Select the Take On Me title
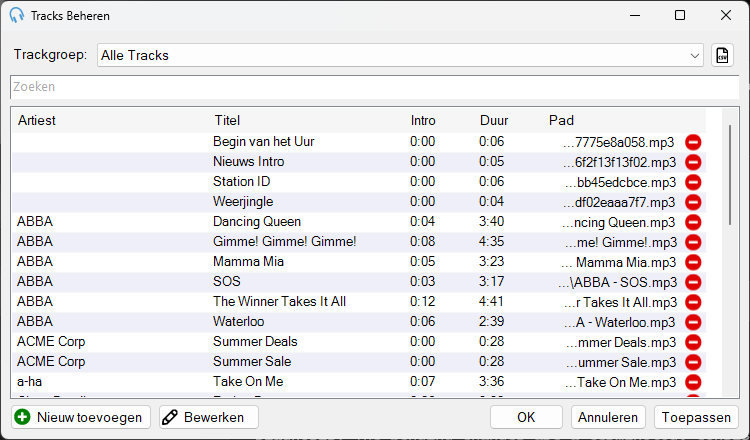The width and height of the screenshot is (750, 440). 248,382
